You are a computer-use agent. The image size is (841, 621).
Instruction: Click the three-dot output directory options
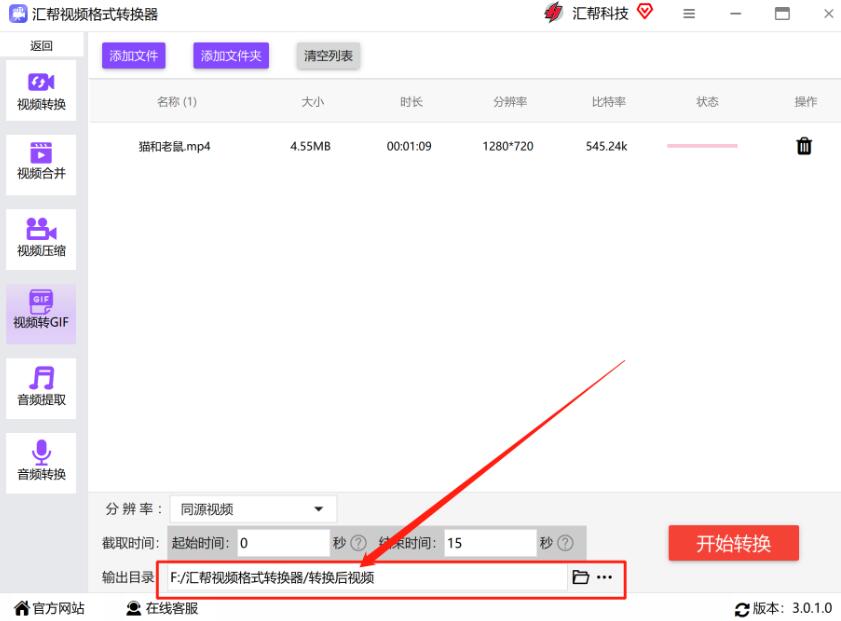604,577
